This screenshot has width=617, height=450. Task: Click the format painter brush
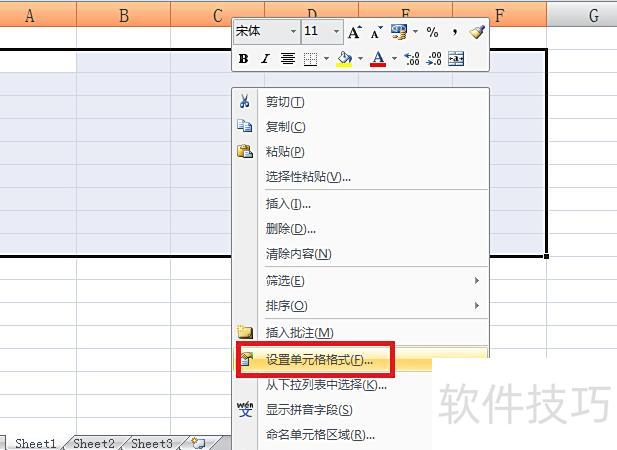477,32
